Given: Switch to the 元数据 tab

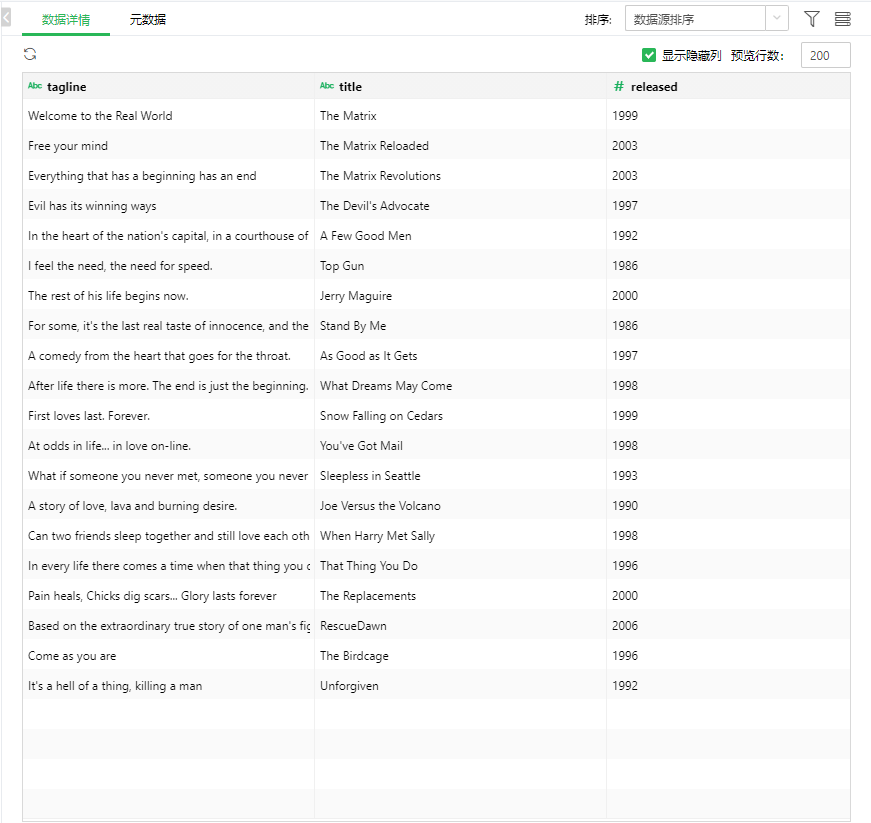Looking at the screenshot, I should point(147,19).
